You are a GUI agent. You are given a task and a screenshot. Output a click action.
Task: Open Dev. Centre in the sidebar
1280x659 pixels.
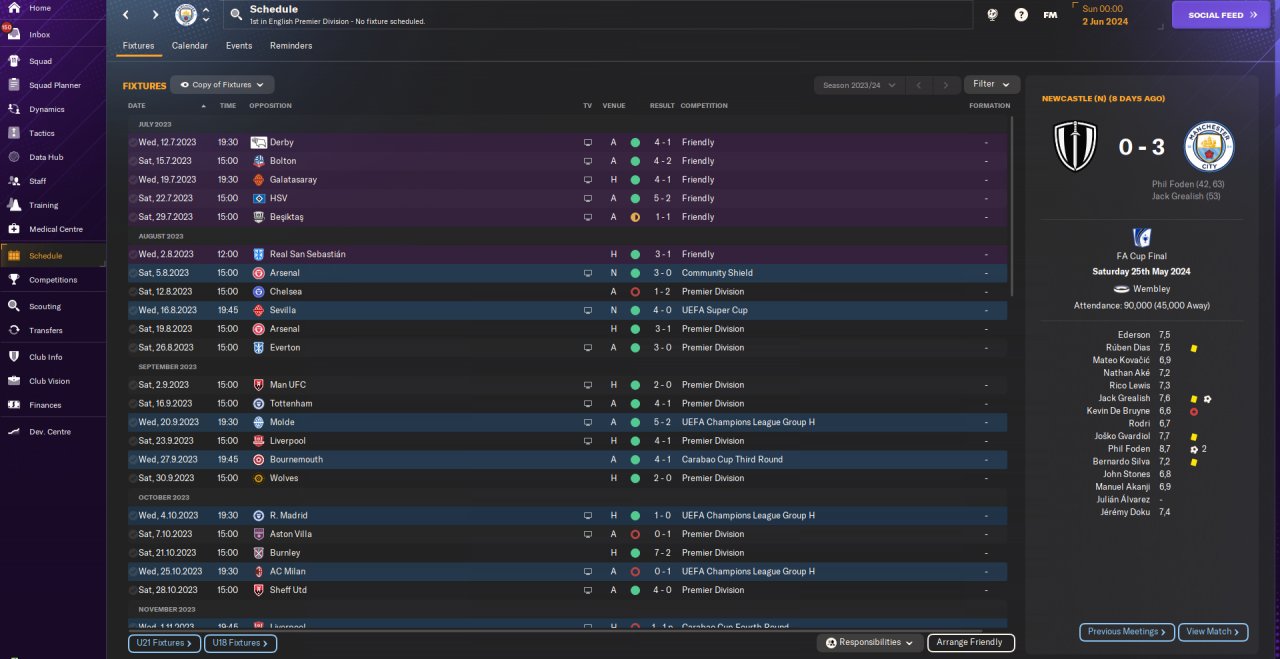tap(50, 432)
